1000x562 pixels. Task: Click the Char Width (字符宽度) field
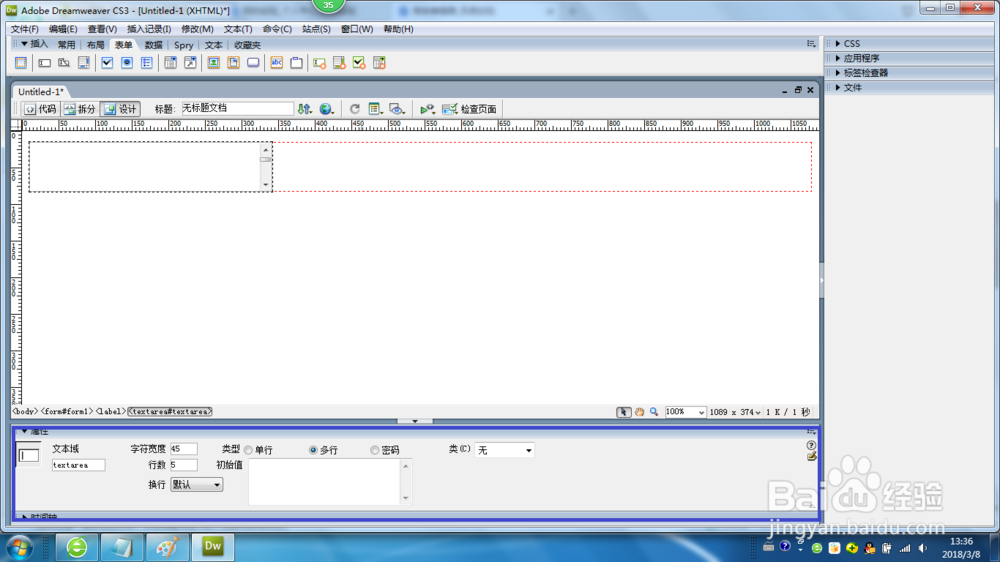click(x=184, y=449)
